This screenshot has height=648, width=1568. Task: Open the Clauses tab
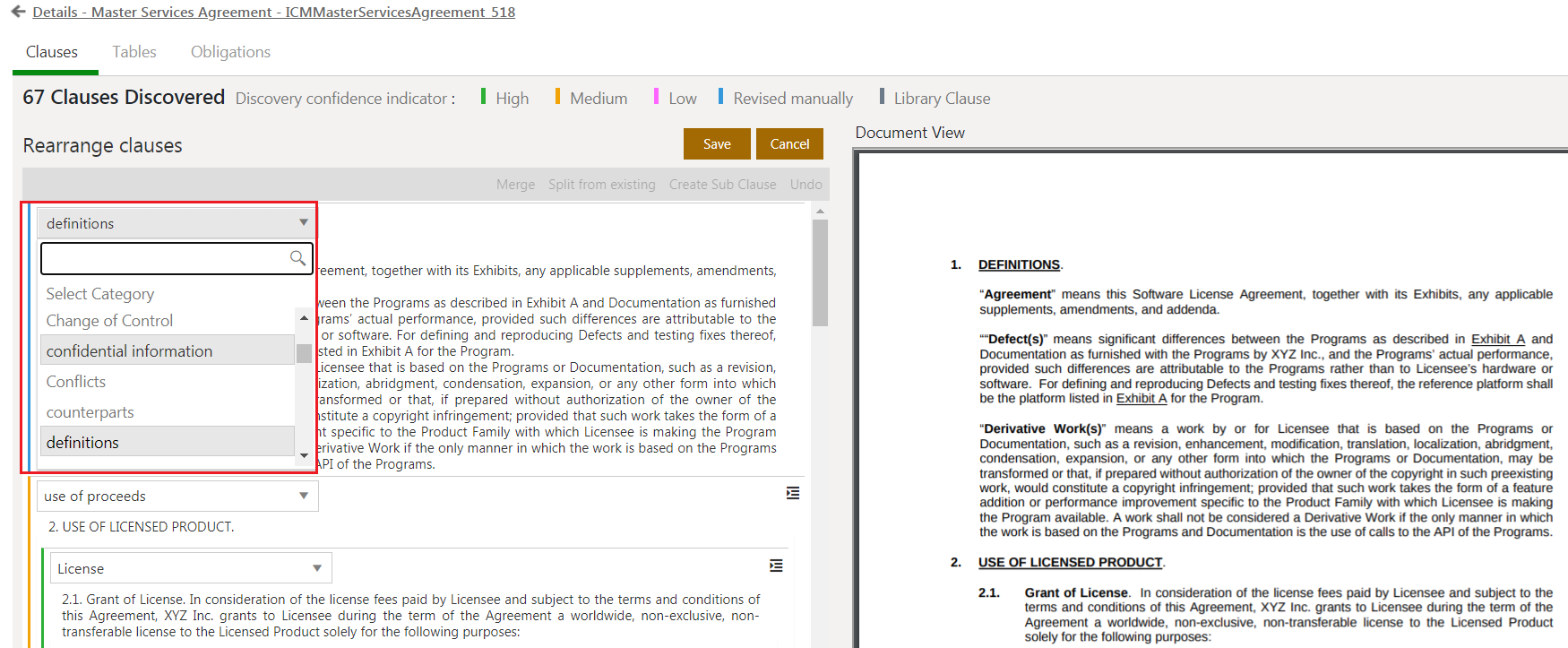(x=52, y=52)
